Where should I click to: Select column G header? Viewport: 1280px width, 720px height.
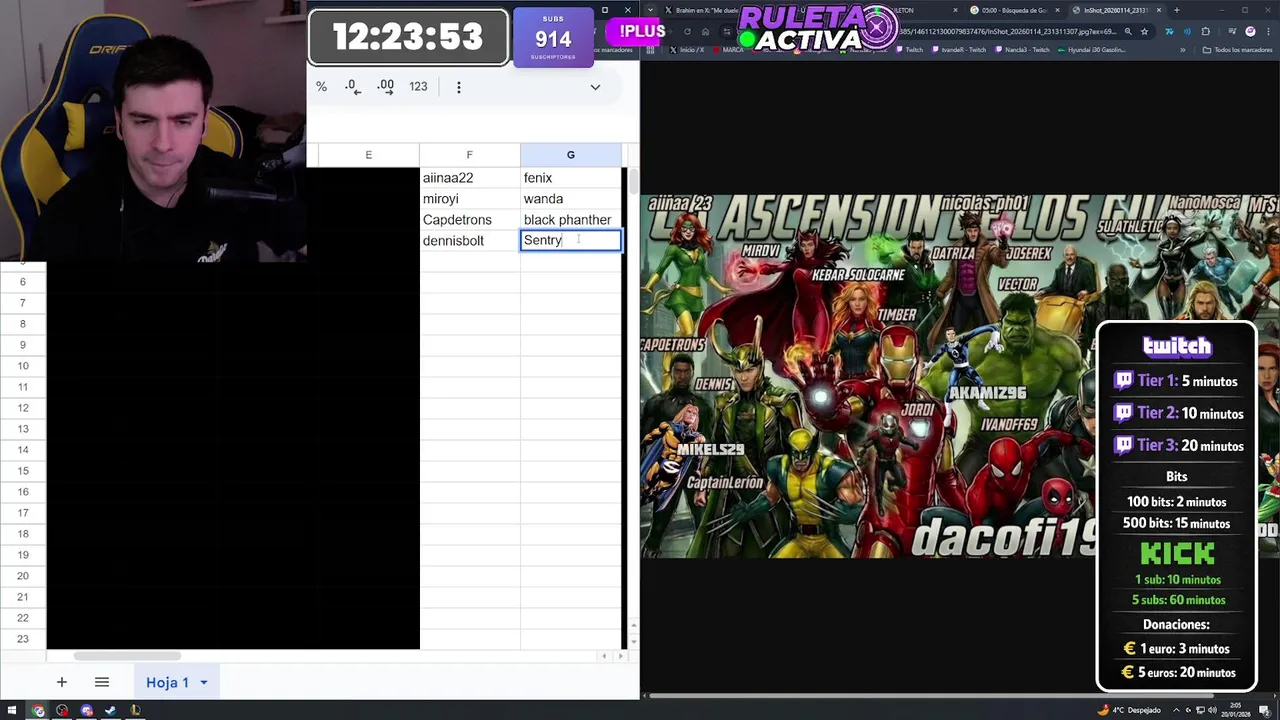[571, 155]
